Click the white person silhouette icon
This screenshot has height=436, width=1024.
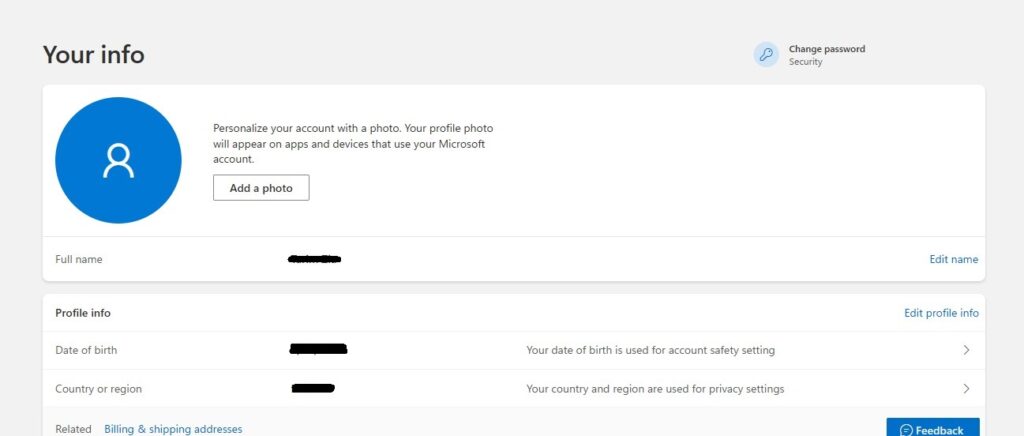point(118,160)
